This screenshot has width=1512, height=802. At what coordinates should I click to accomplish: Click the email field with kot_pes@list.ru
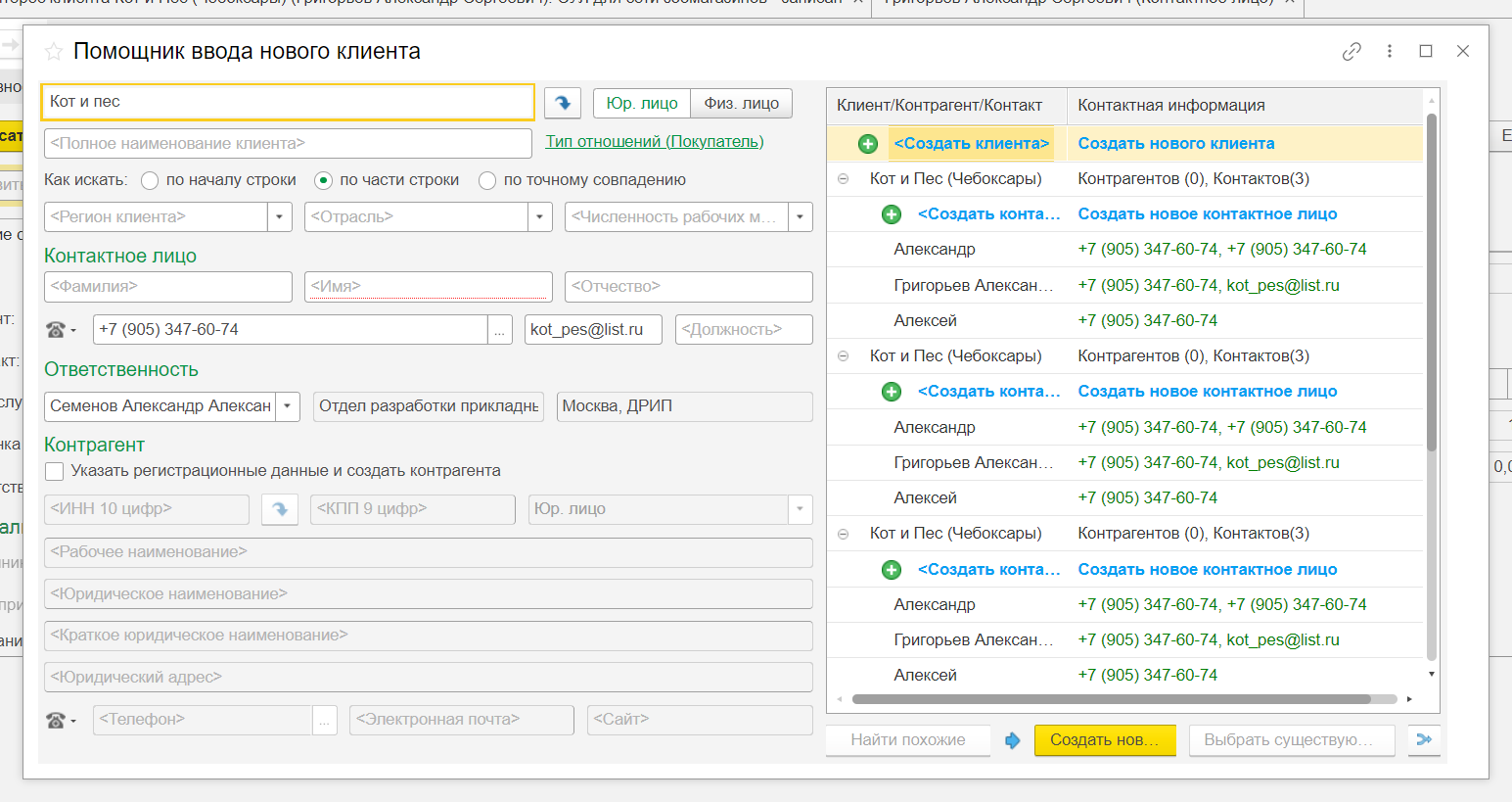point(593,330)
